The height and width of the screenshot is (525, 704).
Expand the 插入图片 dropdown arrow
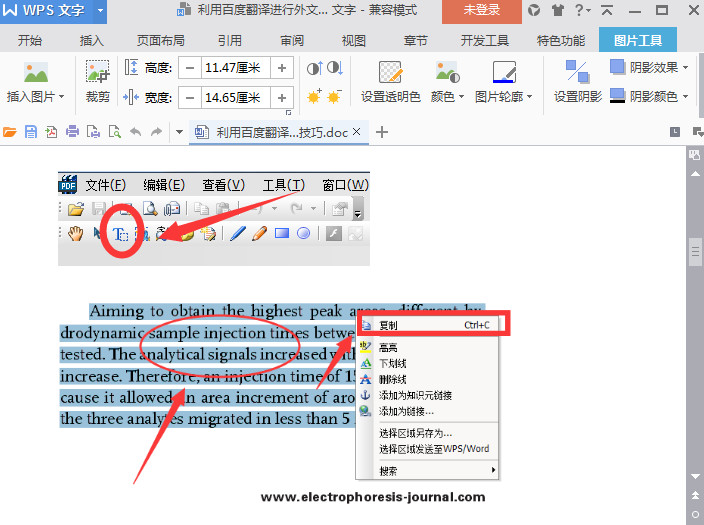(x=62, y=97)
